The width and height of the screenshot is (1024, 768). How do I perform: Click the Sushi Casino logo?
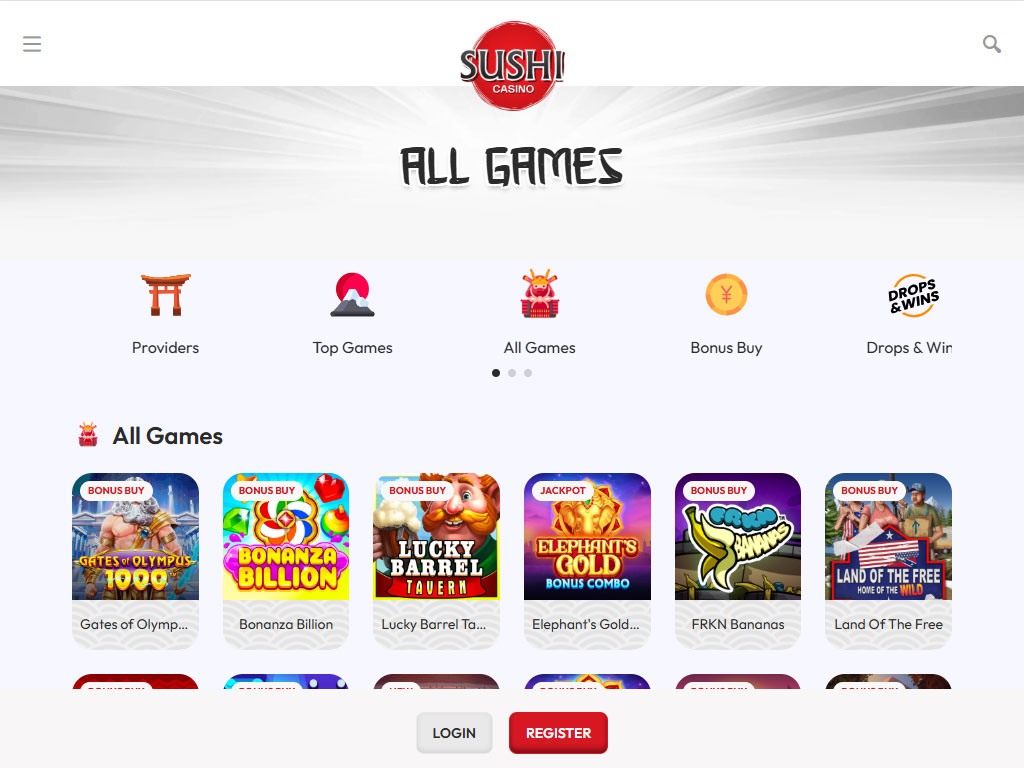pyautogui.click(x=512, y=65)
